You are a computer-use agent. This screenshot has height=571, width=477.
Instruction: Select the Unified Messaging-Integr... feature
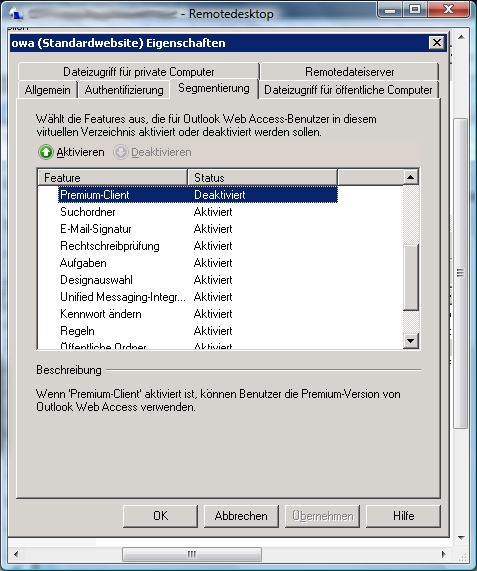(x=123, y=297)
